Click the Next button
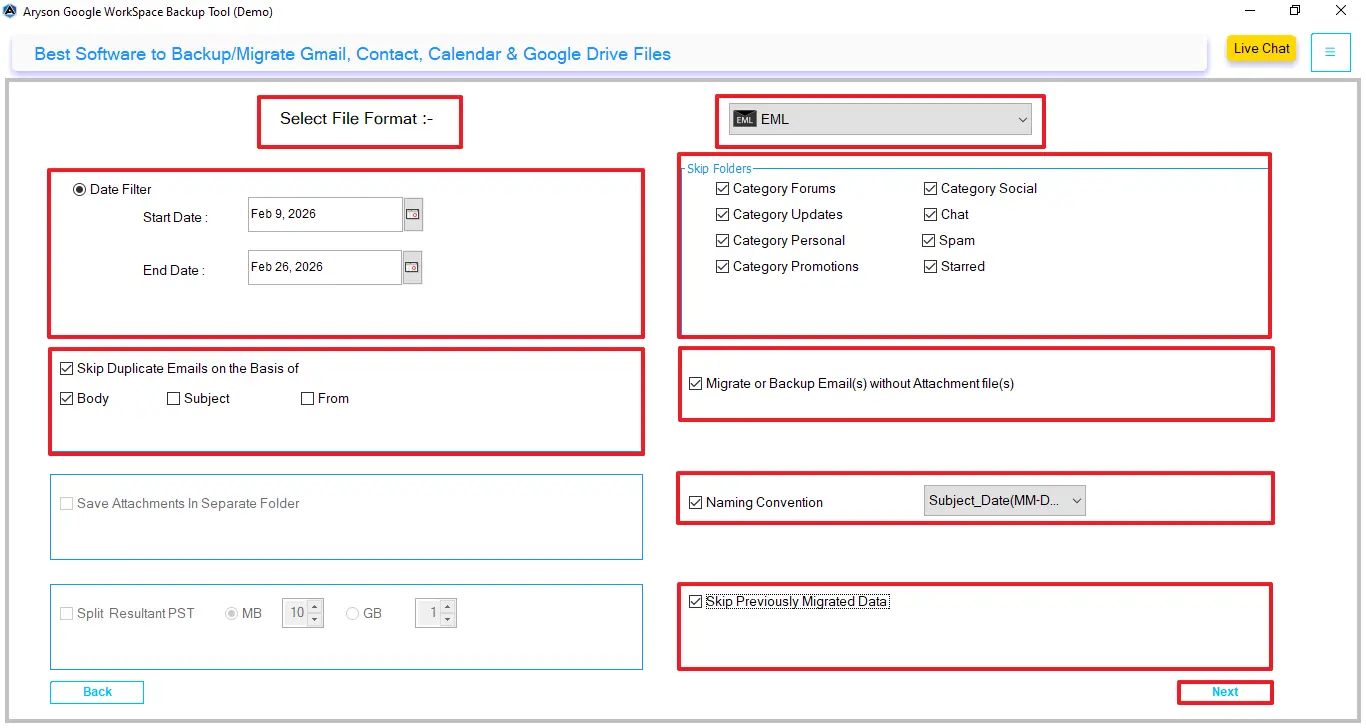 coord(1225,692)
